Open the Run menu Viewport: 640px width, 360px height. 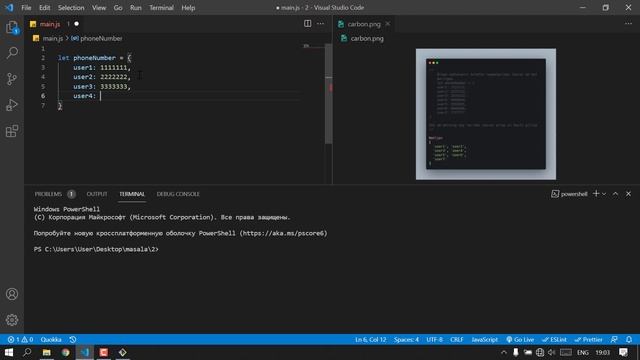pos(136,8)
